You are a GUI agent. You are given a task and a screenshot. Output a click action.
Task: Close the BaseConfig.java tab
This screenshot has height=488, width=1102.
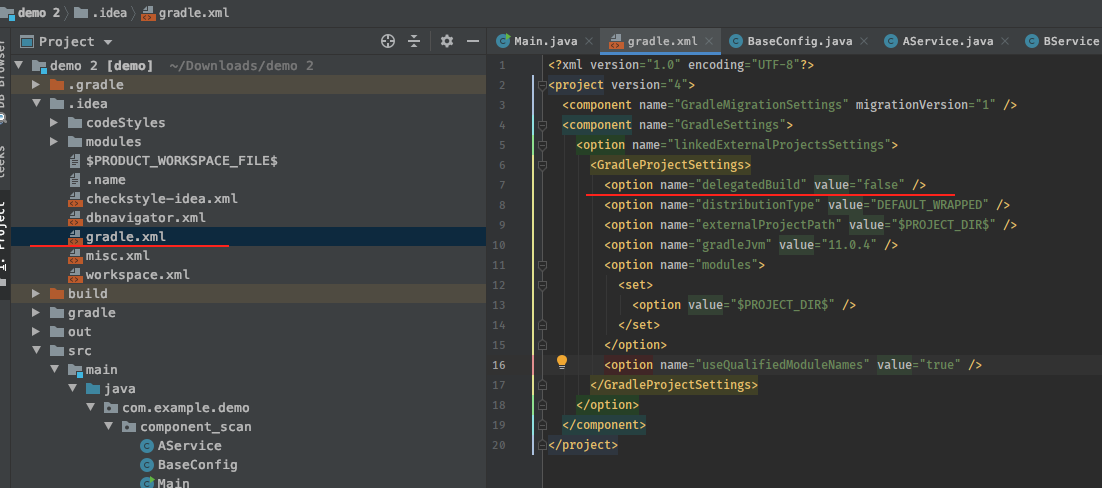tap(864, 41)
